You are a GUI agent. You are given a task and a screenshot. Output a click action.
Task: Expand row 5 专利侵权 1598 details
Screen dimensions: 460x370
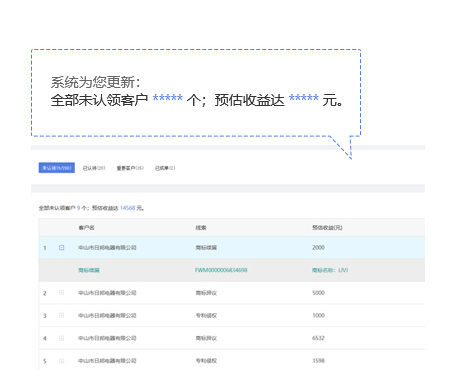(61, 361)
